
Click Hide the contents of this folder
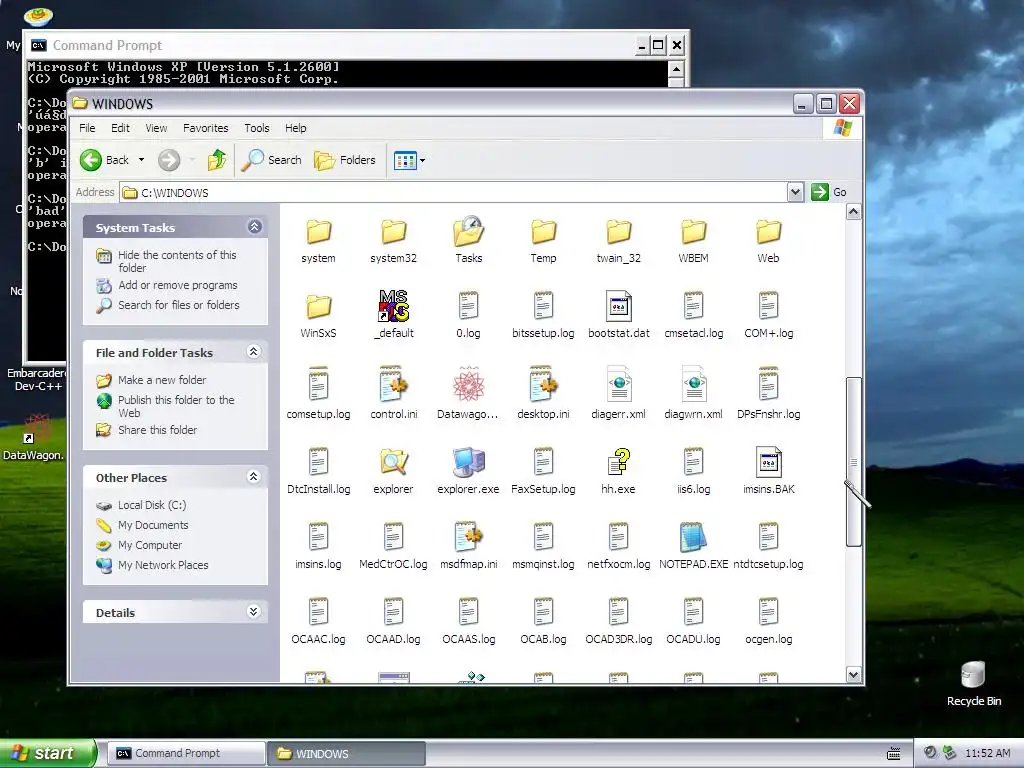click(177, 261)
